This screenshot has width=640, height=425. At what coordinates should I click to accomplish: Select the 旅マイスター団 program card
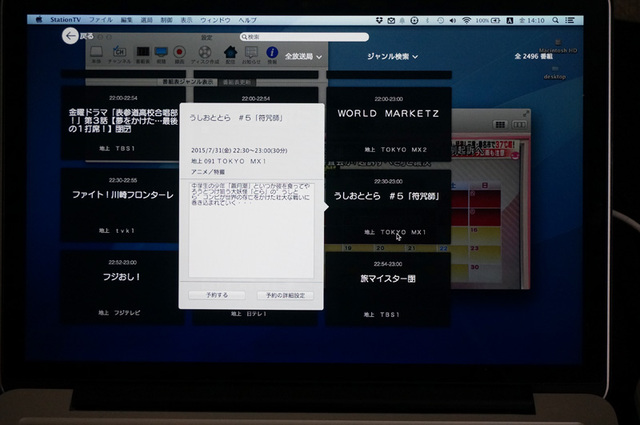389,289
